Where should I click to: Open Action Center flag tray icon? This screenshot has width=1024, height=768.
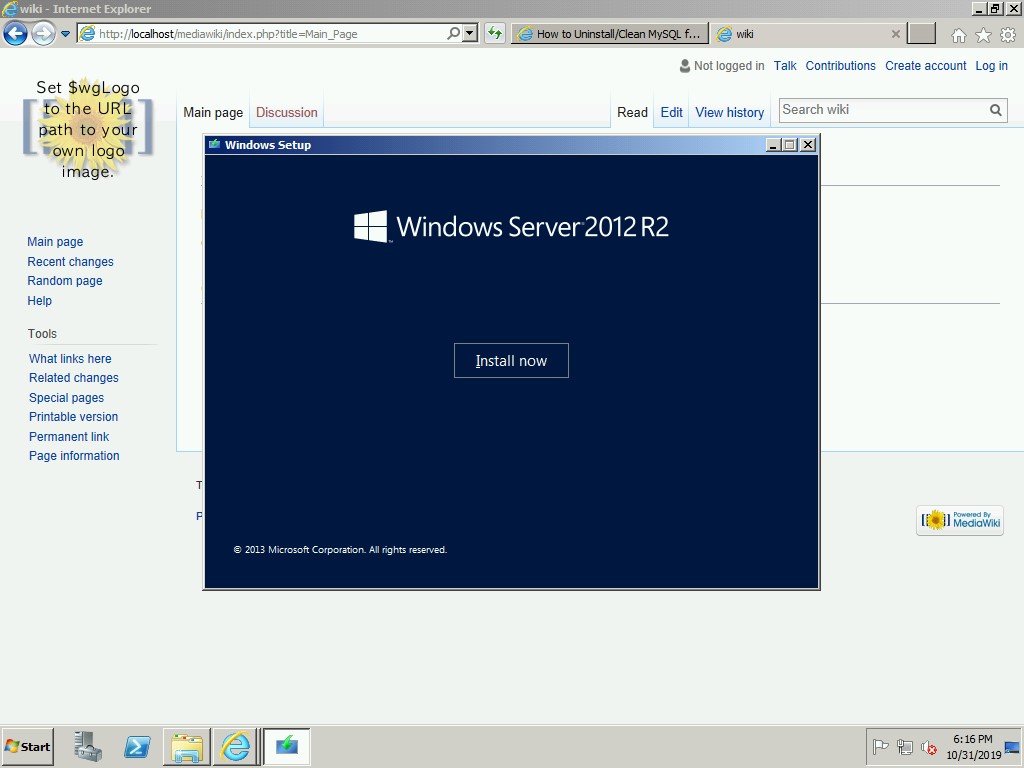coord(880,746)
